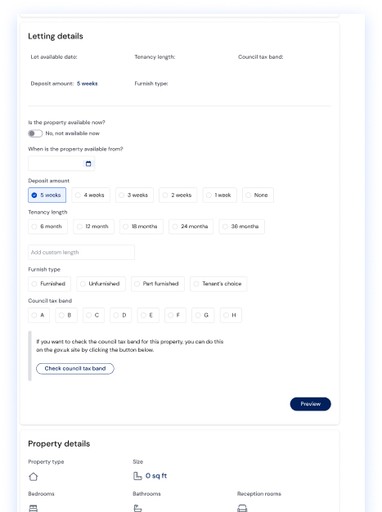This screenshot has height=512, width=382.
Task: Choose None for deposit amount
Action: tap(257, 195)
